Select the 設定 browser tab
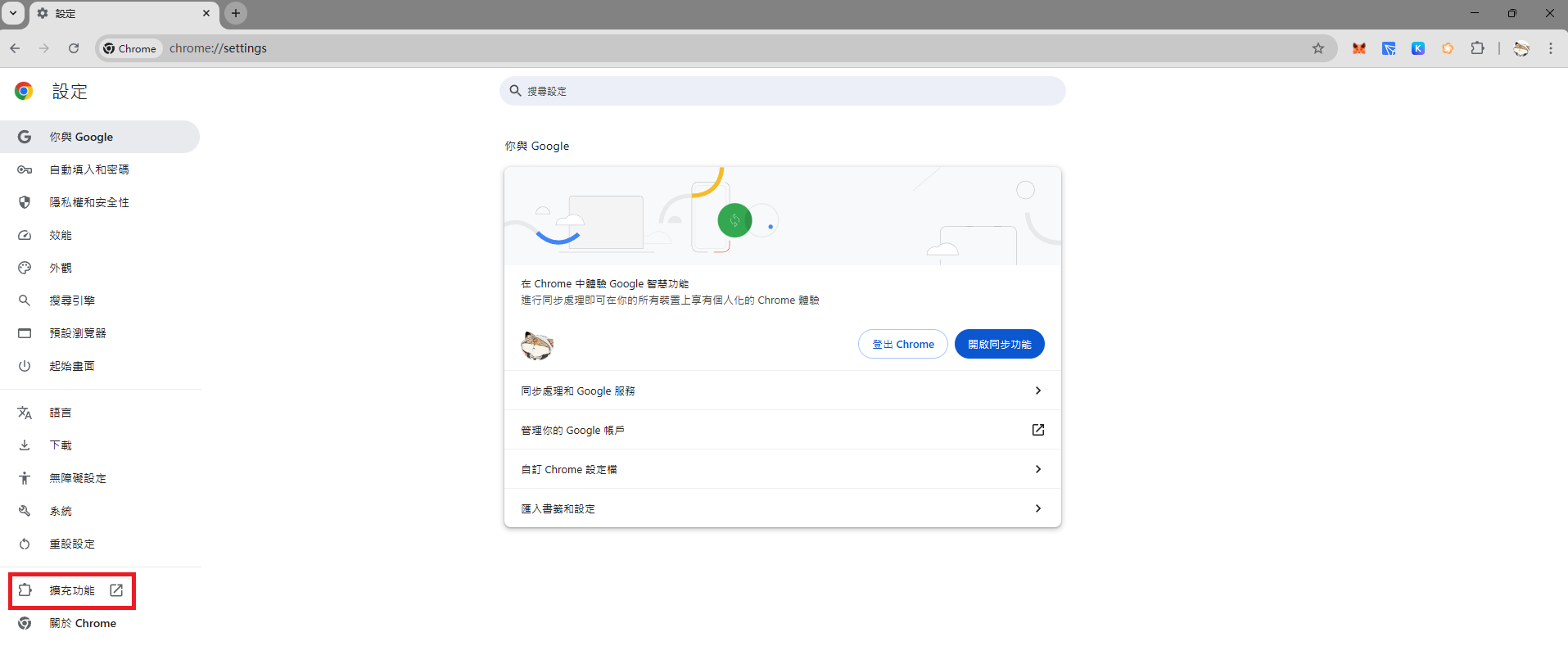The height and width of the screenshot is (655, 1568). click(x=124, y=13)
